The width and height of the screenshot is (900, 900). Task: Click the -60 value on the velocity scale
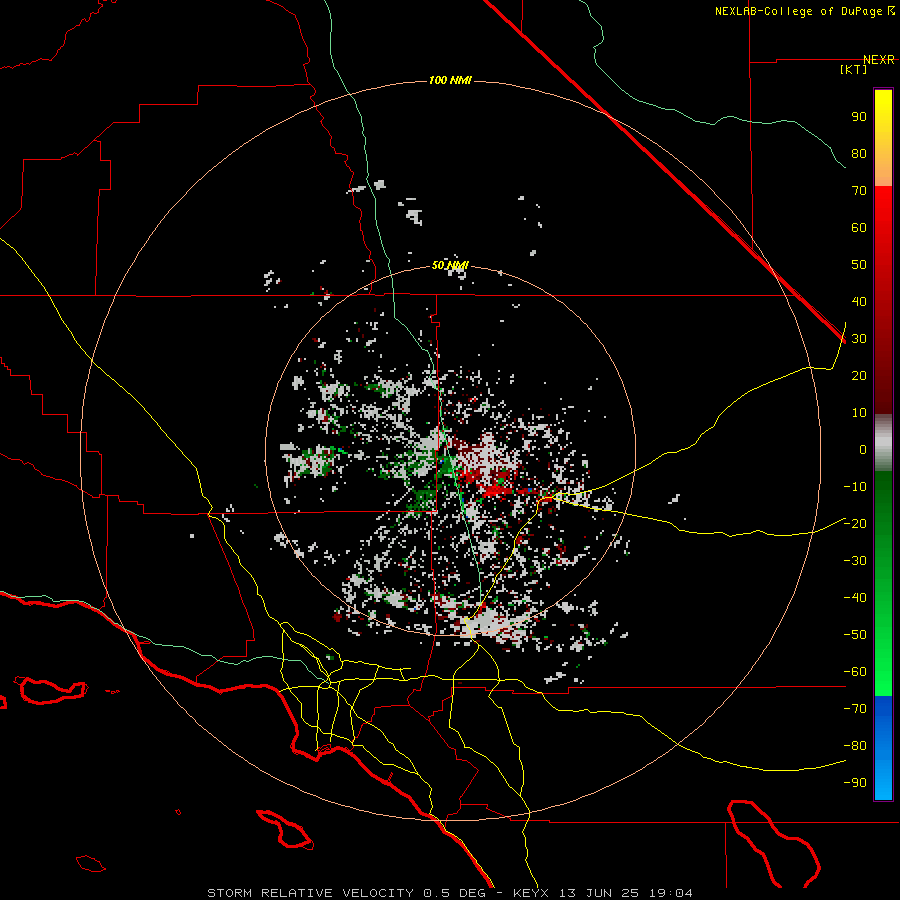(x=855, y=672)
